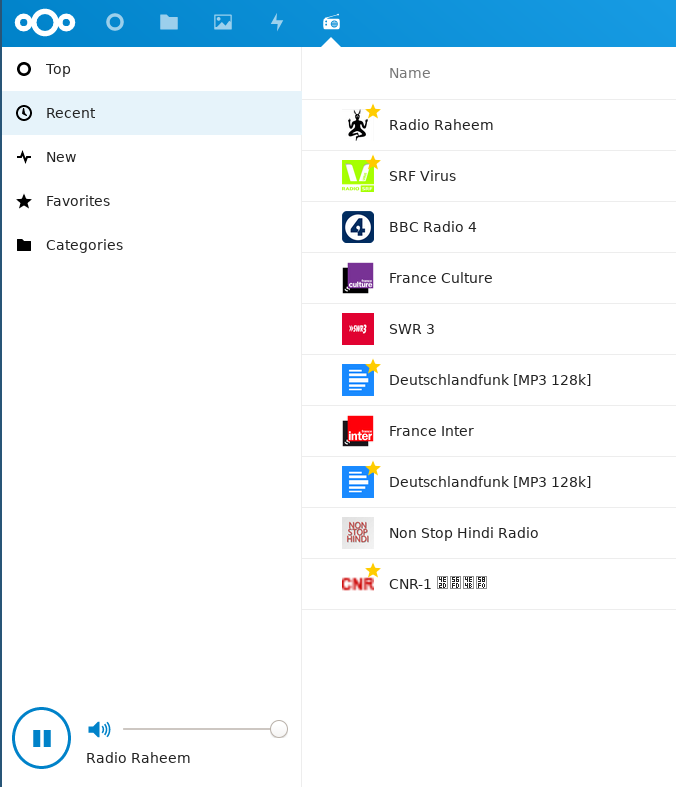Play the Radio Raheem station
The width and height of the screenshot is (676, 787).
[x=441, y=125]
